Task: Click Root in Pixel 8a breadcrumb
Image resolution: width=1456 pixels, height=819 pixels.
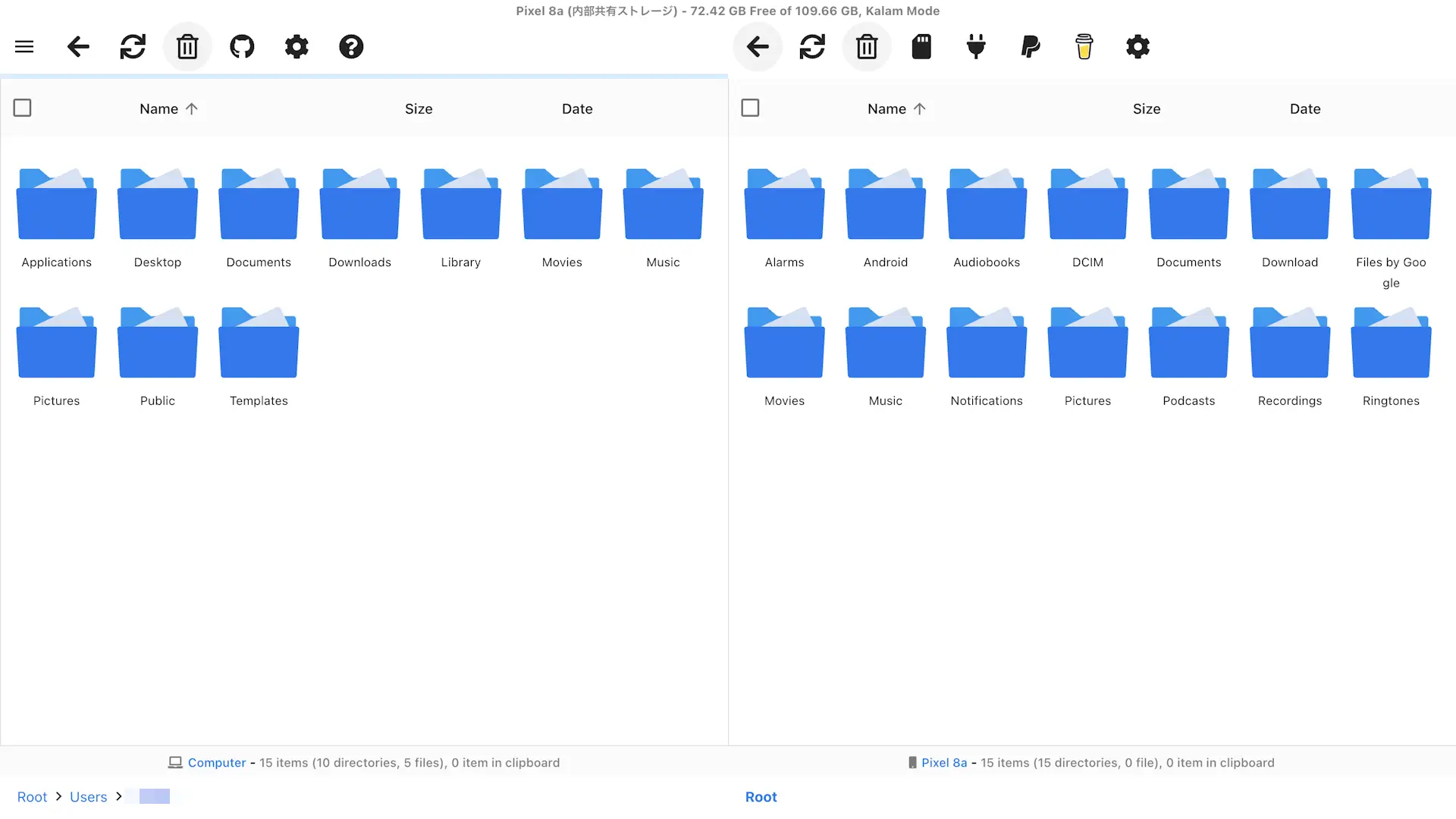Action: pyautogui.click(x=761, y=797)
